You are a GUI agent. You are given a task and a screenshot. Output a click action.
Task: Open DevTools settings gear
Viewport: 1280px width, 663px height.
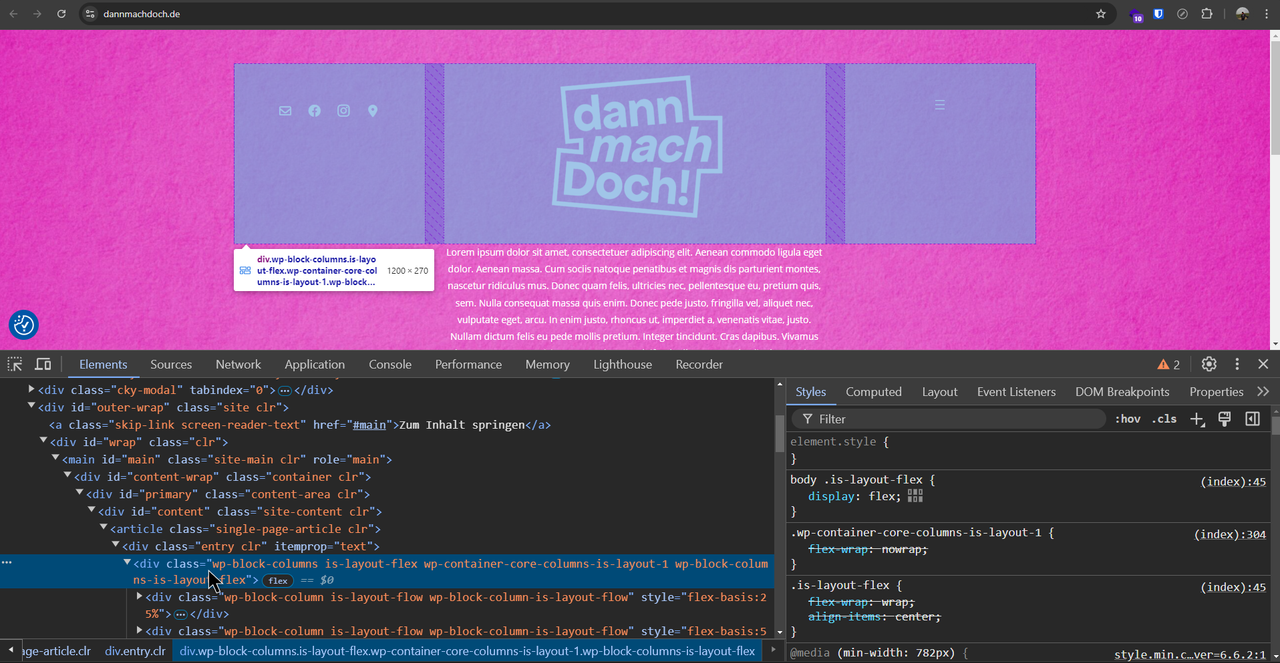[1209, 364]
